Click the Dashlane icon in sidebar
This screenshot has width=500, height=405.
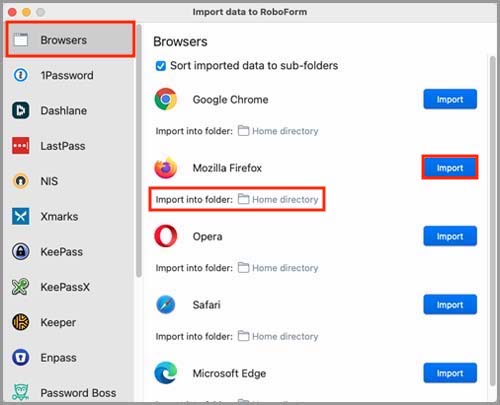click(21, 110)
